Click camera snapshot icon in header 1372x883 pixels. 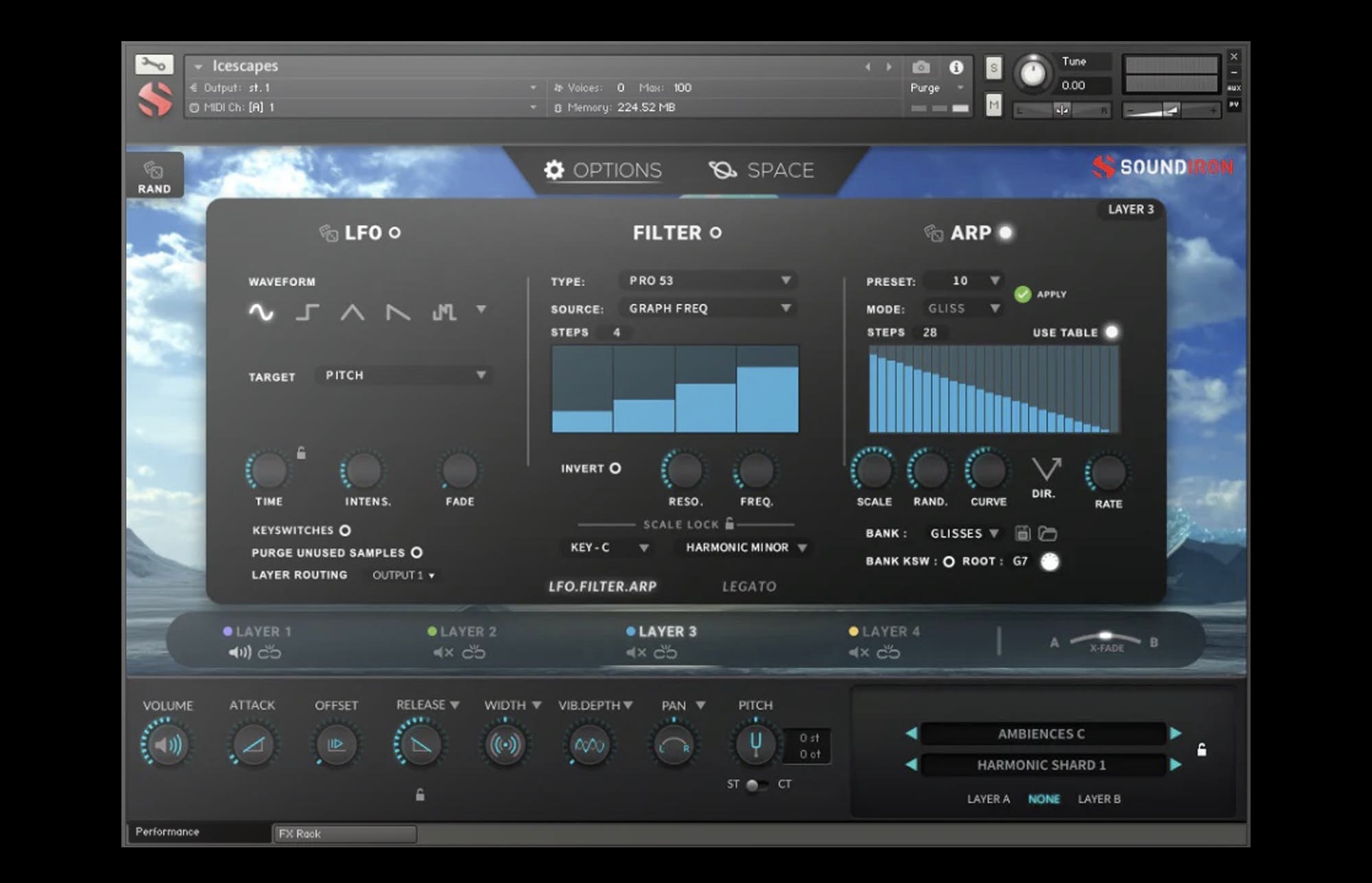921,67
